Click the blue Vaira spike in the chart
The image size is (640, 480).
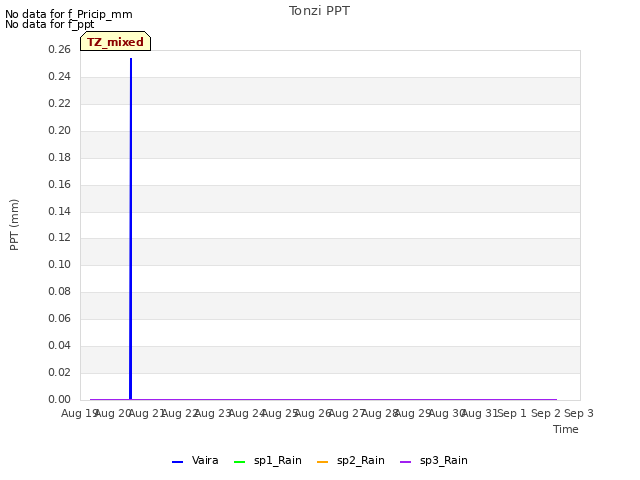(131, 229)
